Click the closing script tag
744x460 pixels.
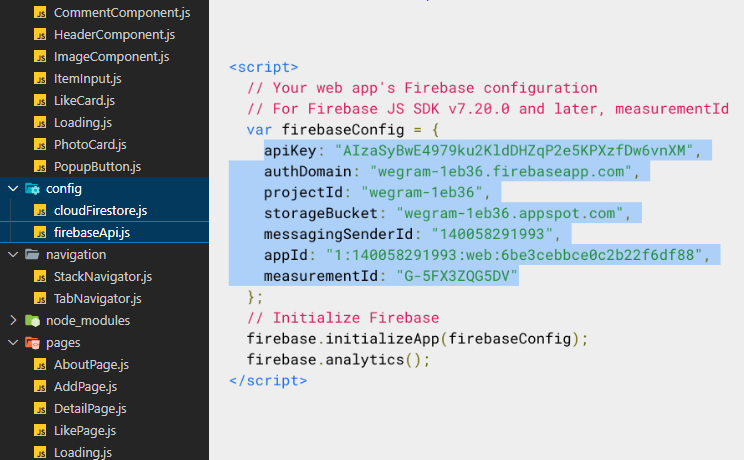[268, 380]
